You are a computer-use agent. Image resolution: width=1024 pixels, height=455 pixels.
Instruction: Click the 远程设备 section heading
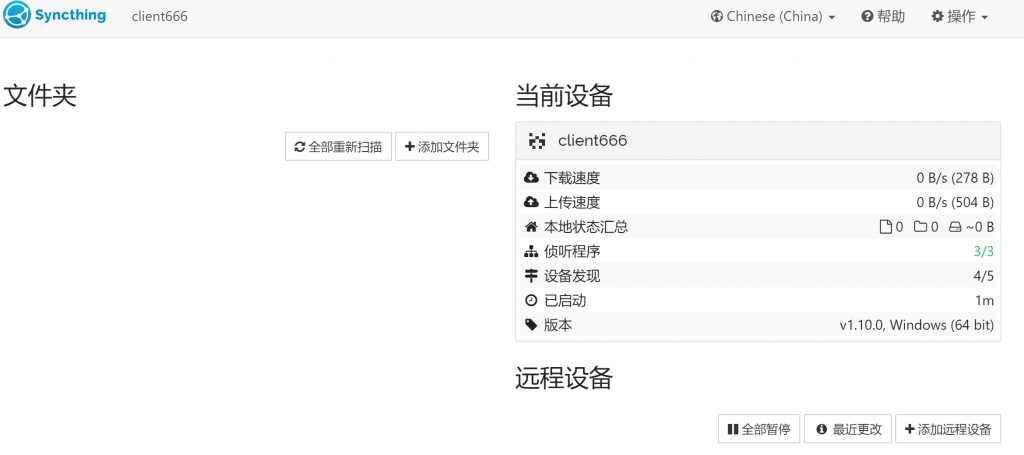pos(564,378)
